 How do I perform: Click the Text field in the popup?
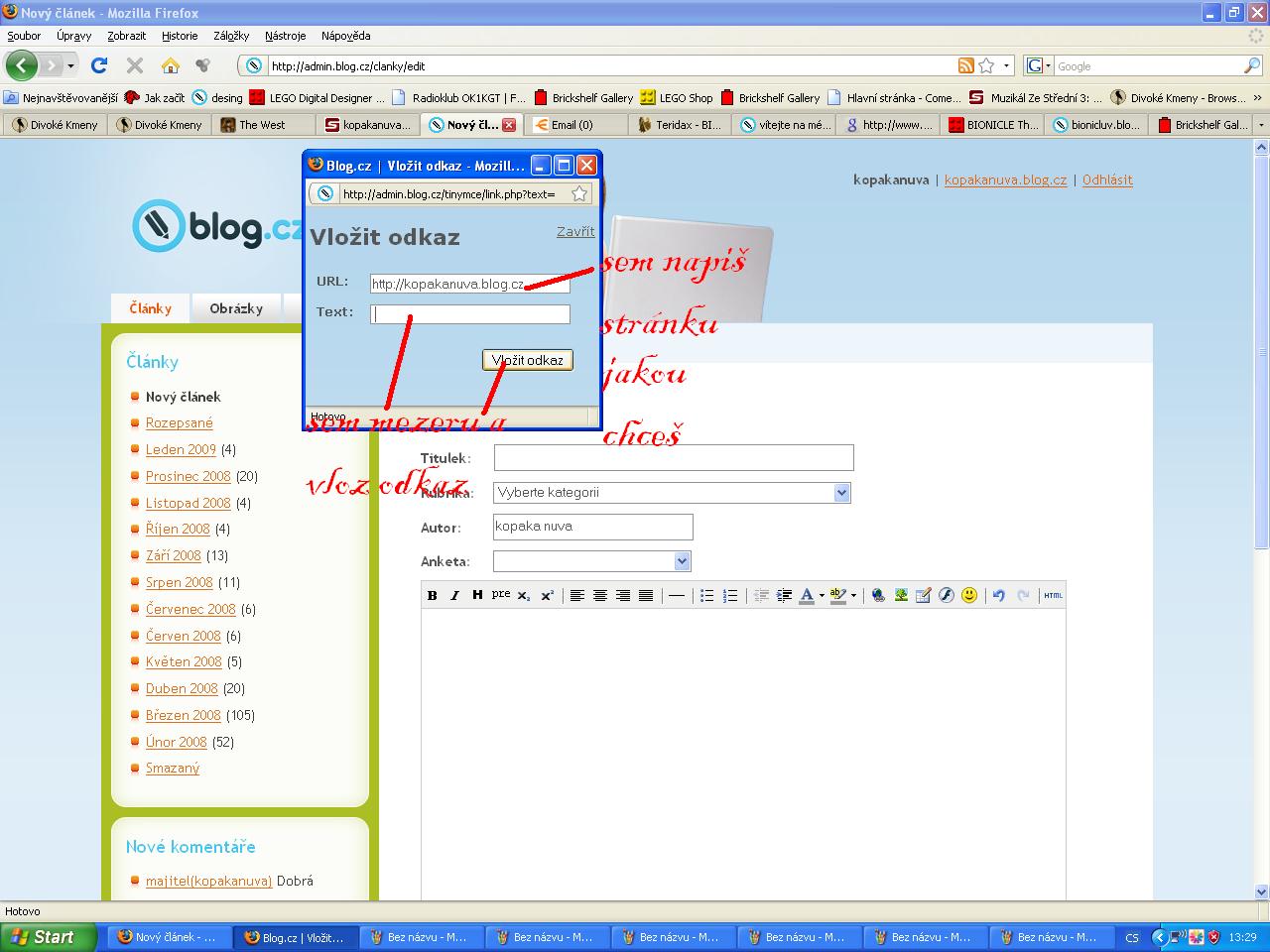pyautogui.click(x=470, y=314)
